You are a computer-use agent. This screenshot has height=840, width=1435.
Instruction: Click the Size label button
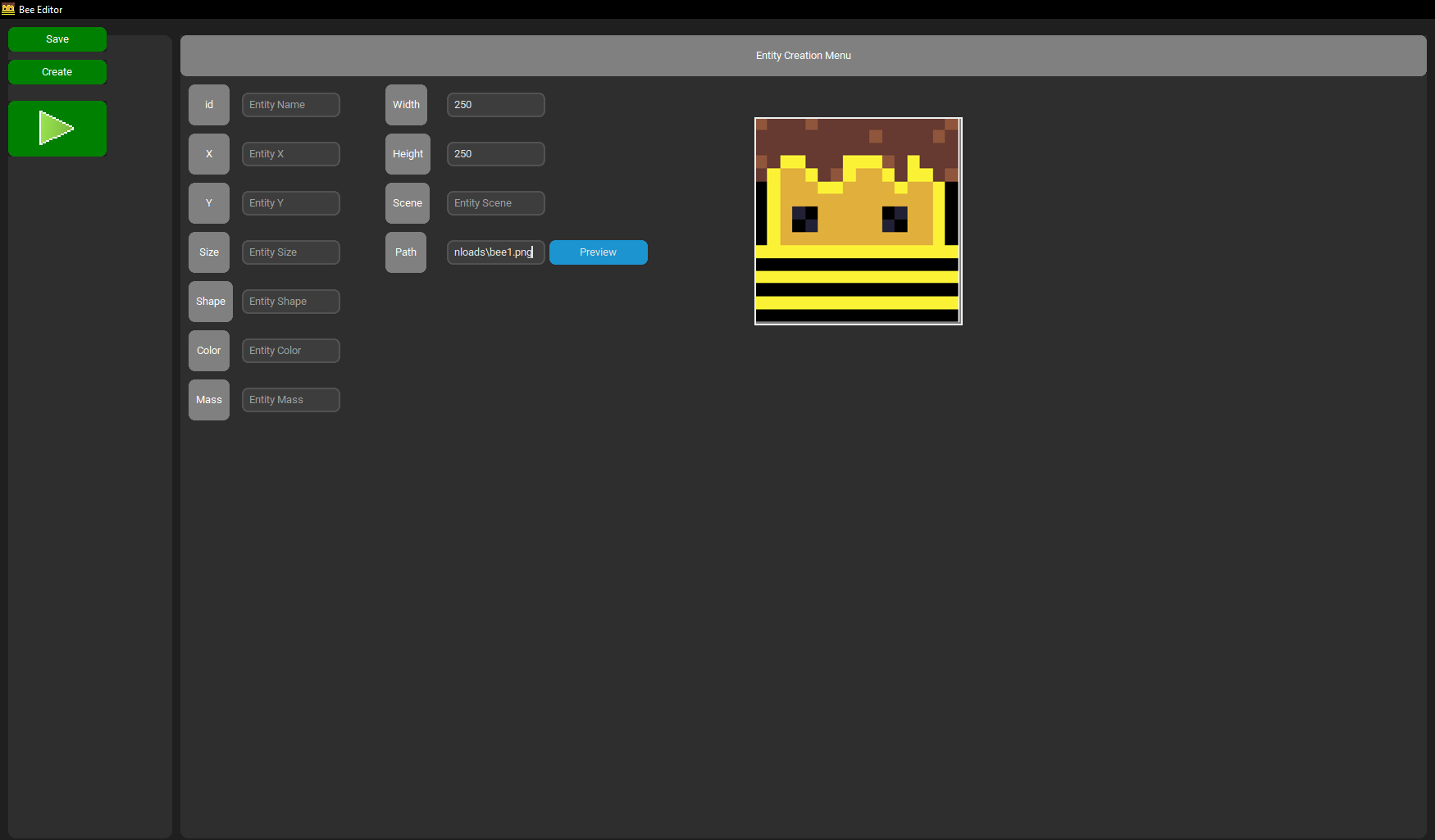[209, 252]
